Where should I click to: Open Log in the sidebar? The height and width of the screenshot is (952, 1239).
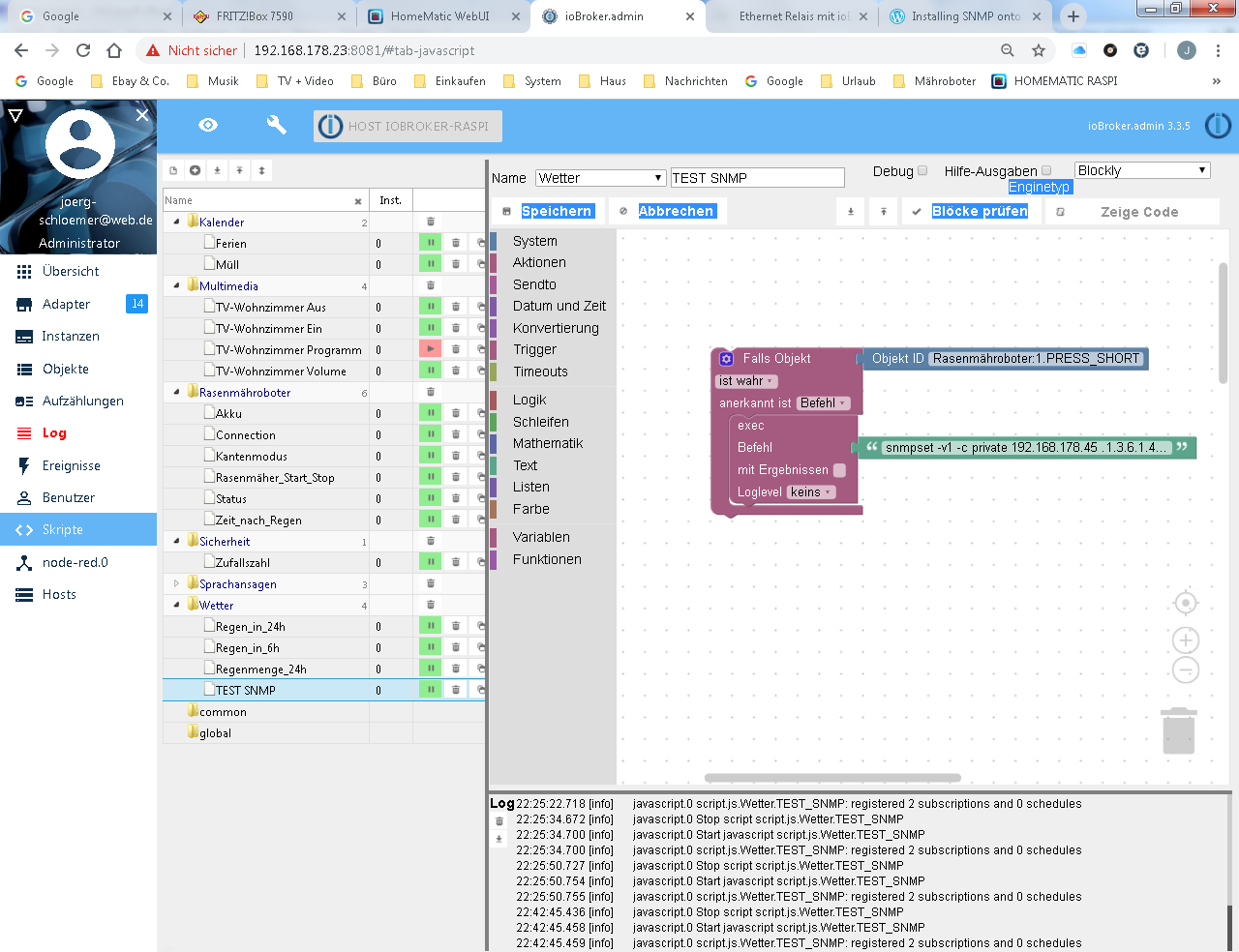[78, 433]
